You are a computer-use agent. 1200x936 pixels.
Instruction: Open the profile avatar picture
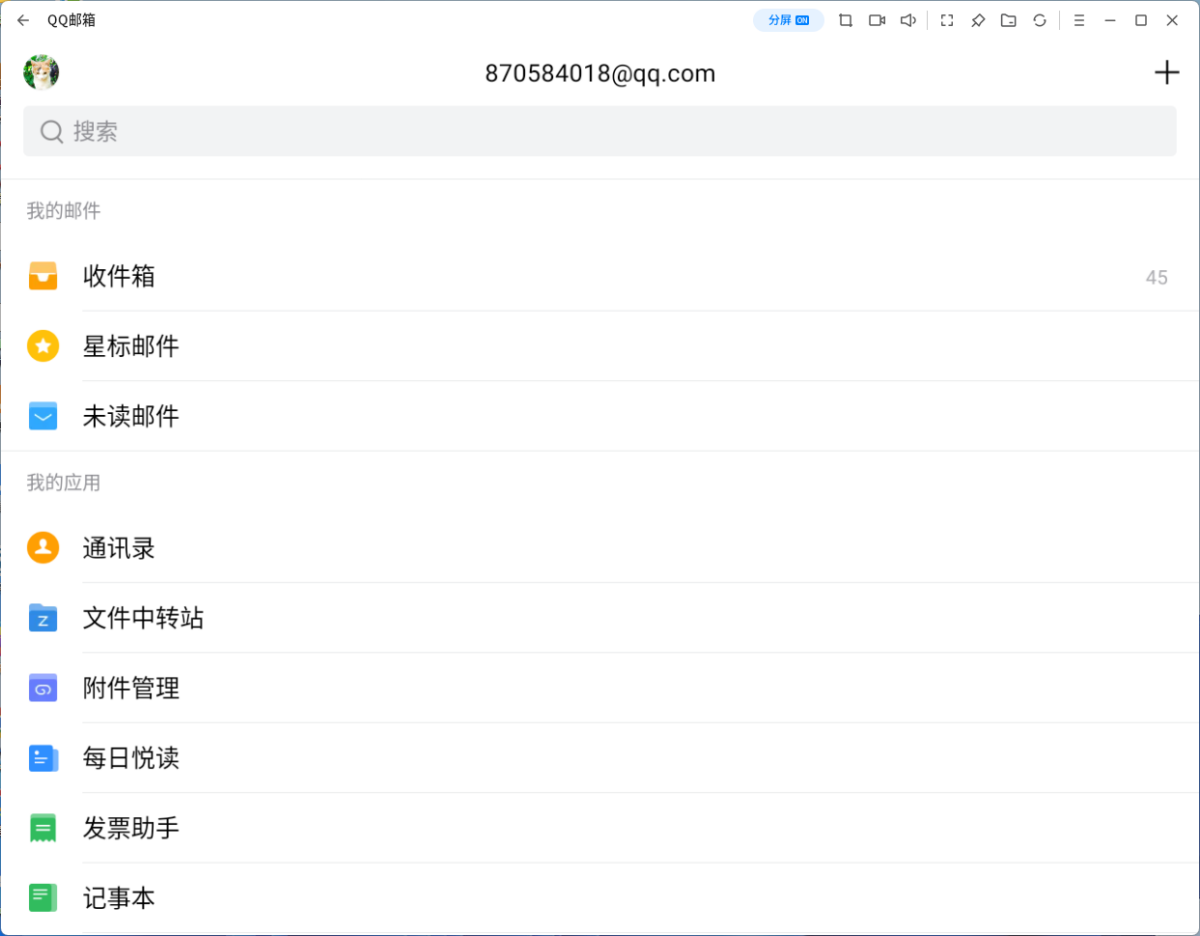point(41,73)
